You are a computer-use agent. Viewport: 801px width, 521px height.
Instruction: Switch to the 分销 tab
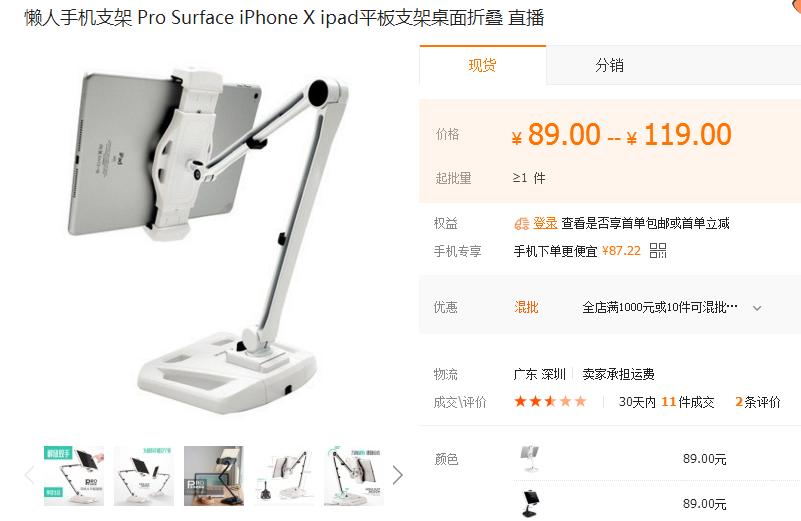[609, 65]
